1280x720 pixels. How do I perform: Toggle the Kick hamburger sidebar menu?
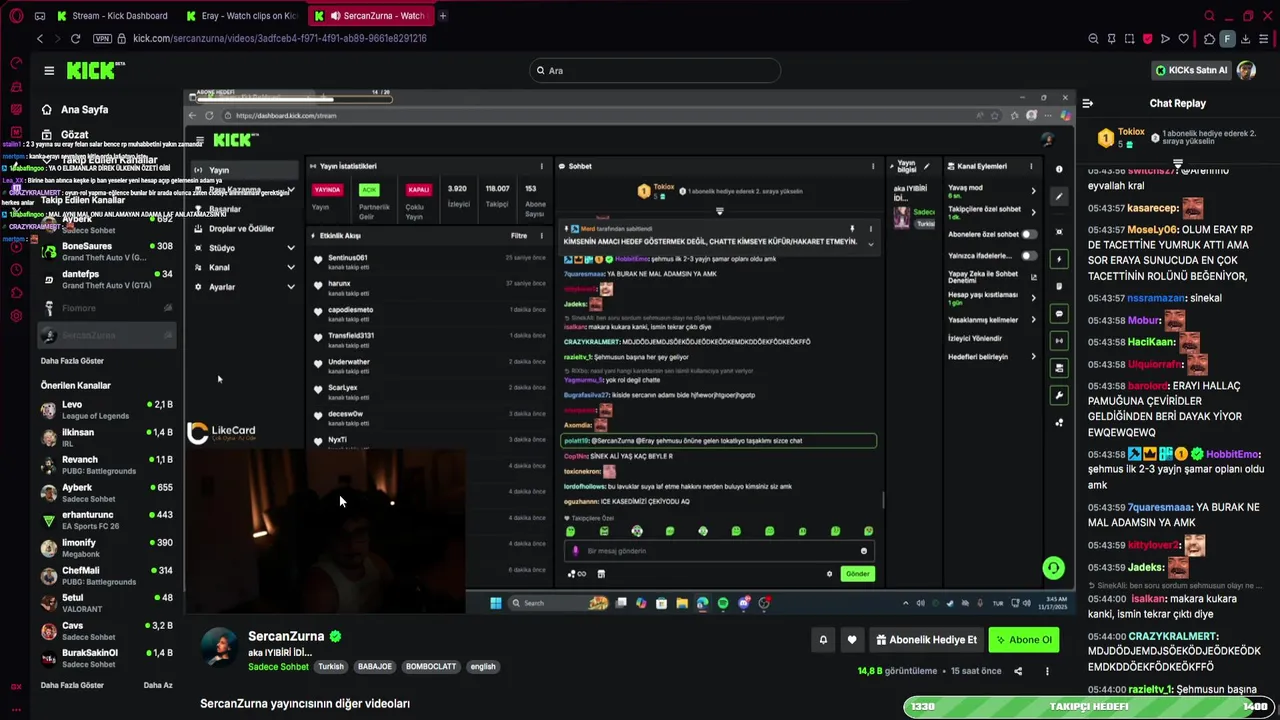(x=49, y=71)
